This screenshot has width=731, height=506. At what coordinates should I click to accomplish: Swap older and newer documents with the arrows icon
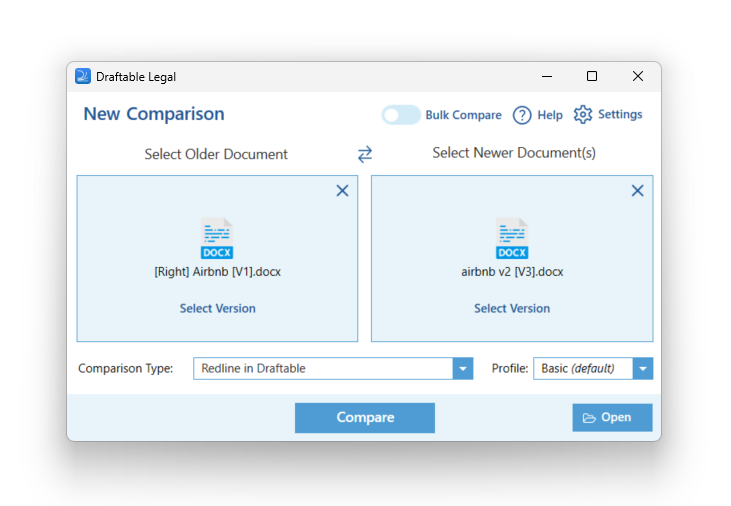click(x=365, y=154)
